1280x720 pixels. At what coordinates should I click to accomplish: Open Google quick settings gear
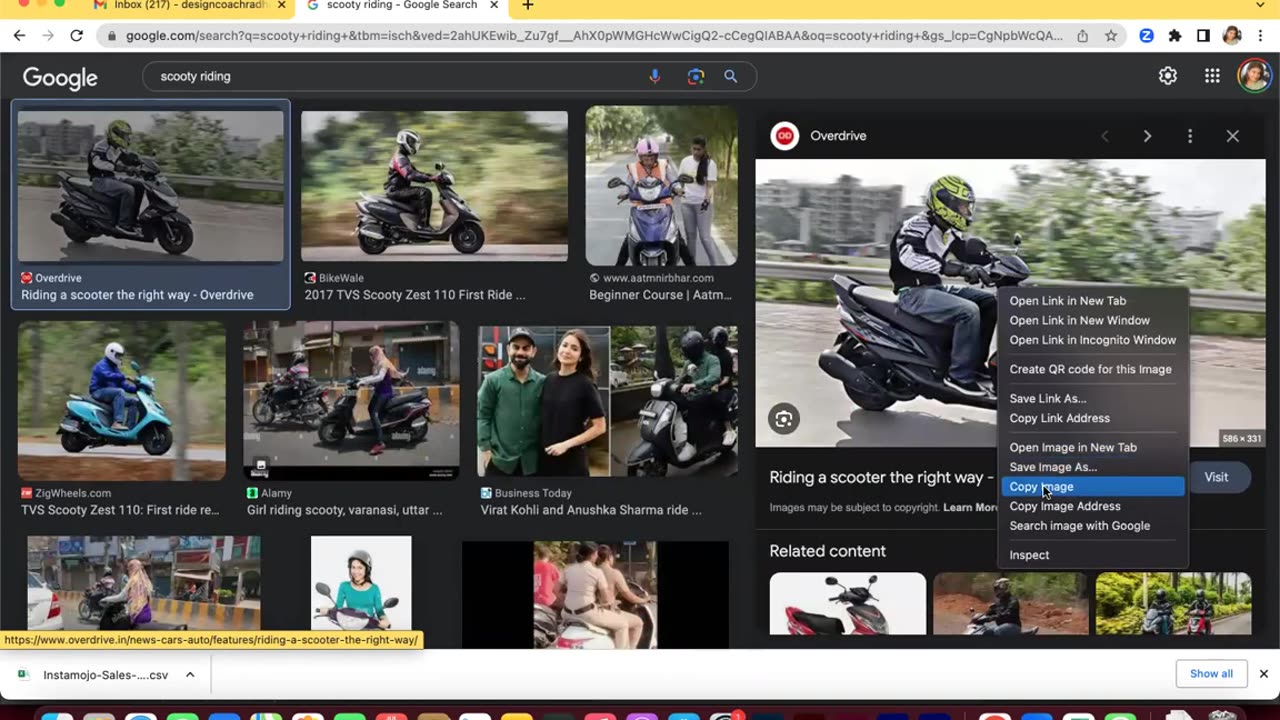click(x=1168, y=76)
